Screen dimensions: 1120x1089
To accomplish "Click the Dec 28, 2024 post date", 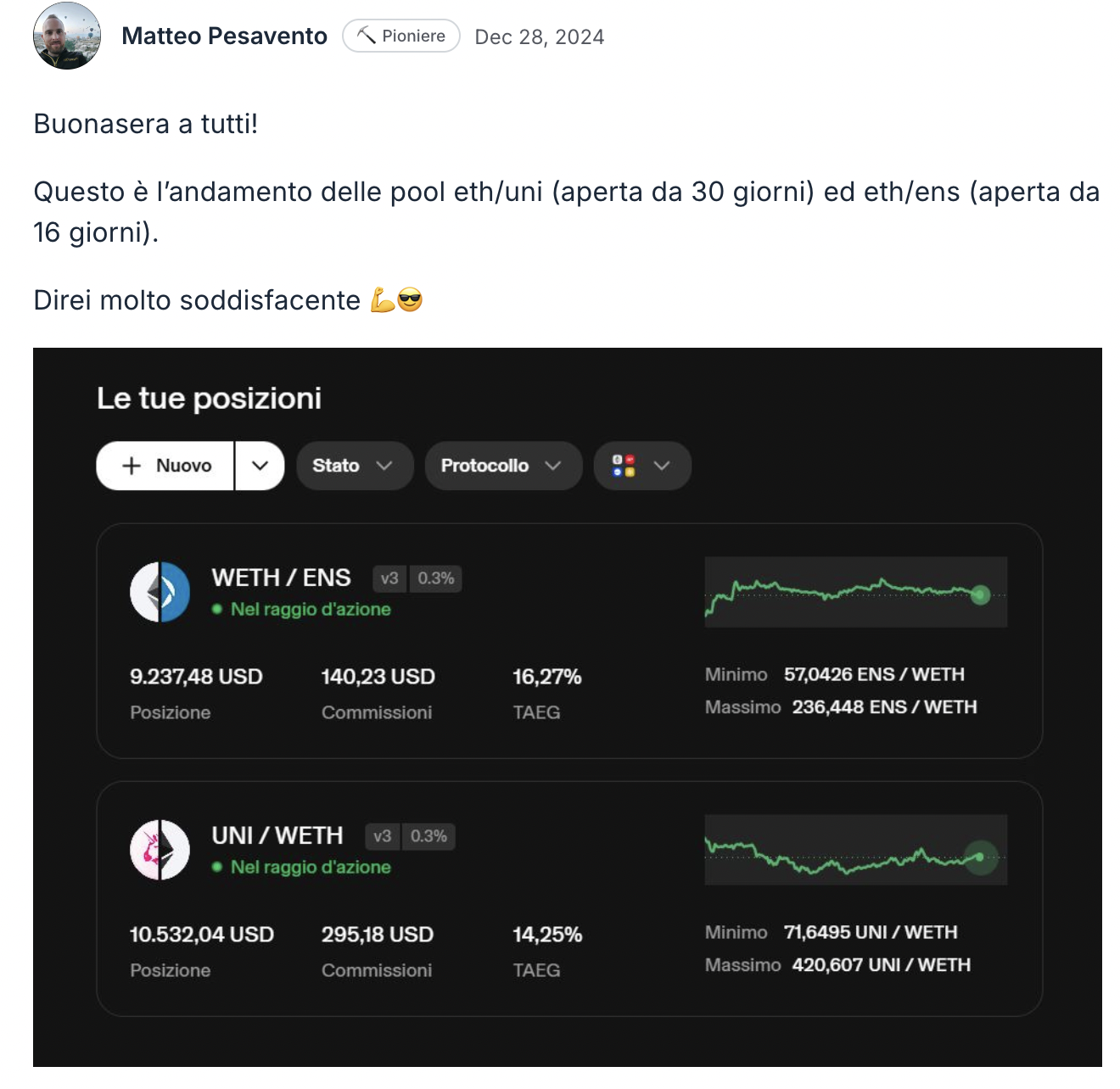I will click(539, 36).
